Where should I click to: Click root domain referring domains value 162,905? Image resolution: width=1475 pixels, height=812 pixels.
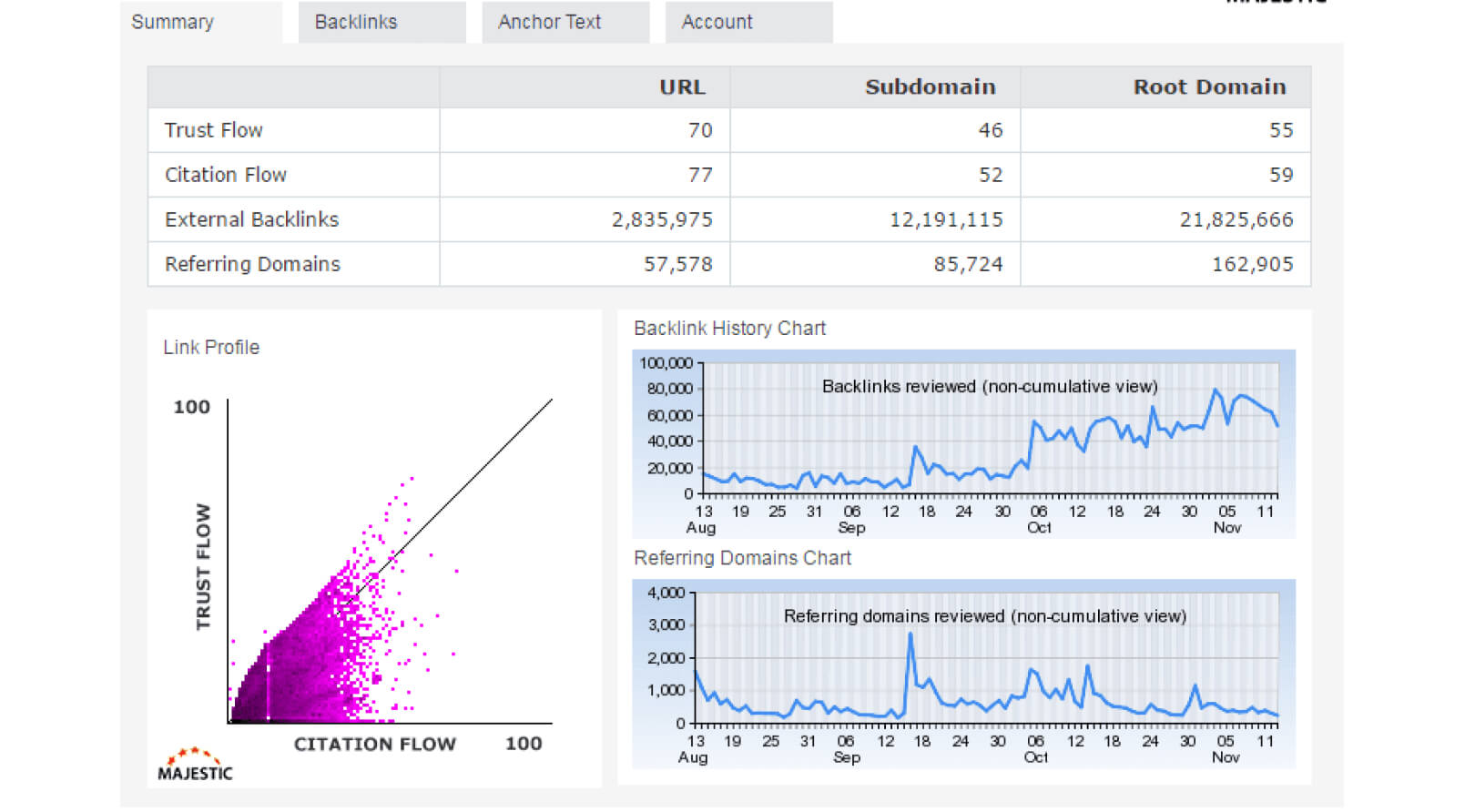[1252, 264]
